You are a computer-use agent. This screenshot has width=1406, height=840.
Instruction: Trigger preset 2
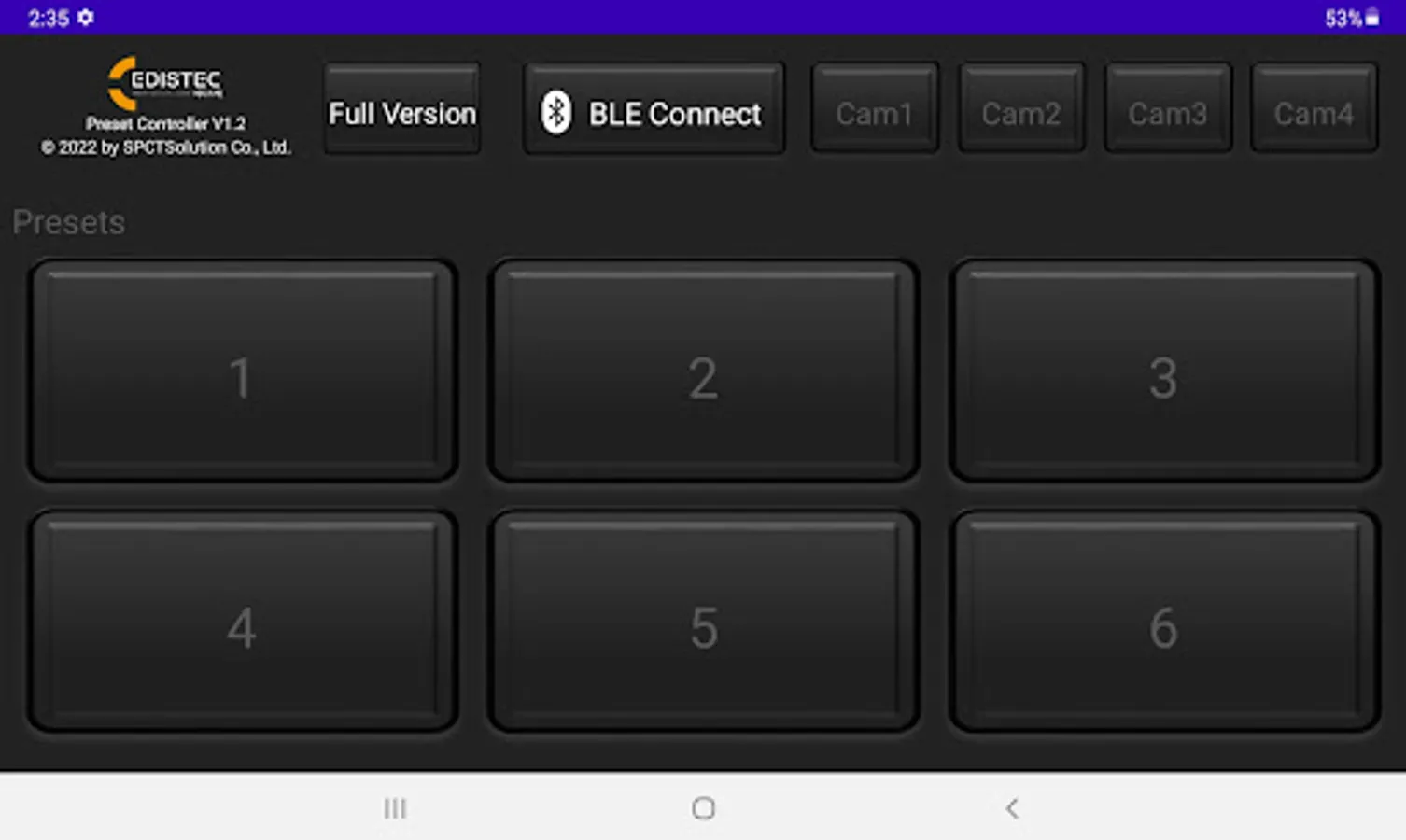(704, 371)
